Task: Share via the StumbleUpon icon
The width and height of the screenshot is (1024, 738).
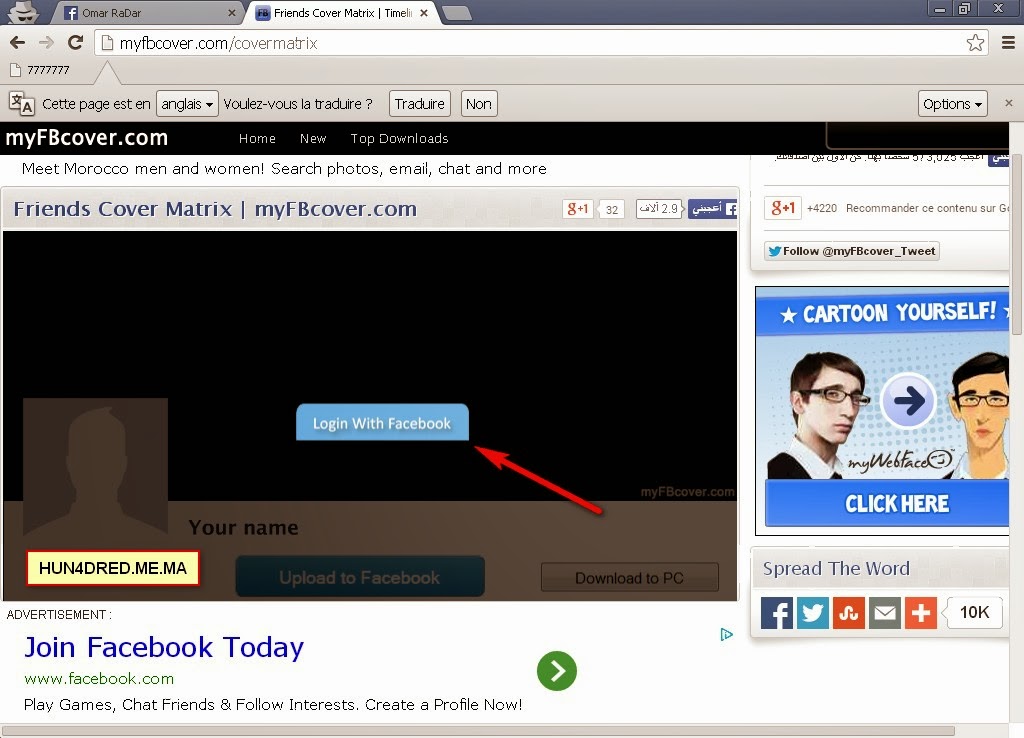Action: coord(848,613)
